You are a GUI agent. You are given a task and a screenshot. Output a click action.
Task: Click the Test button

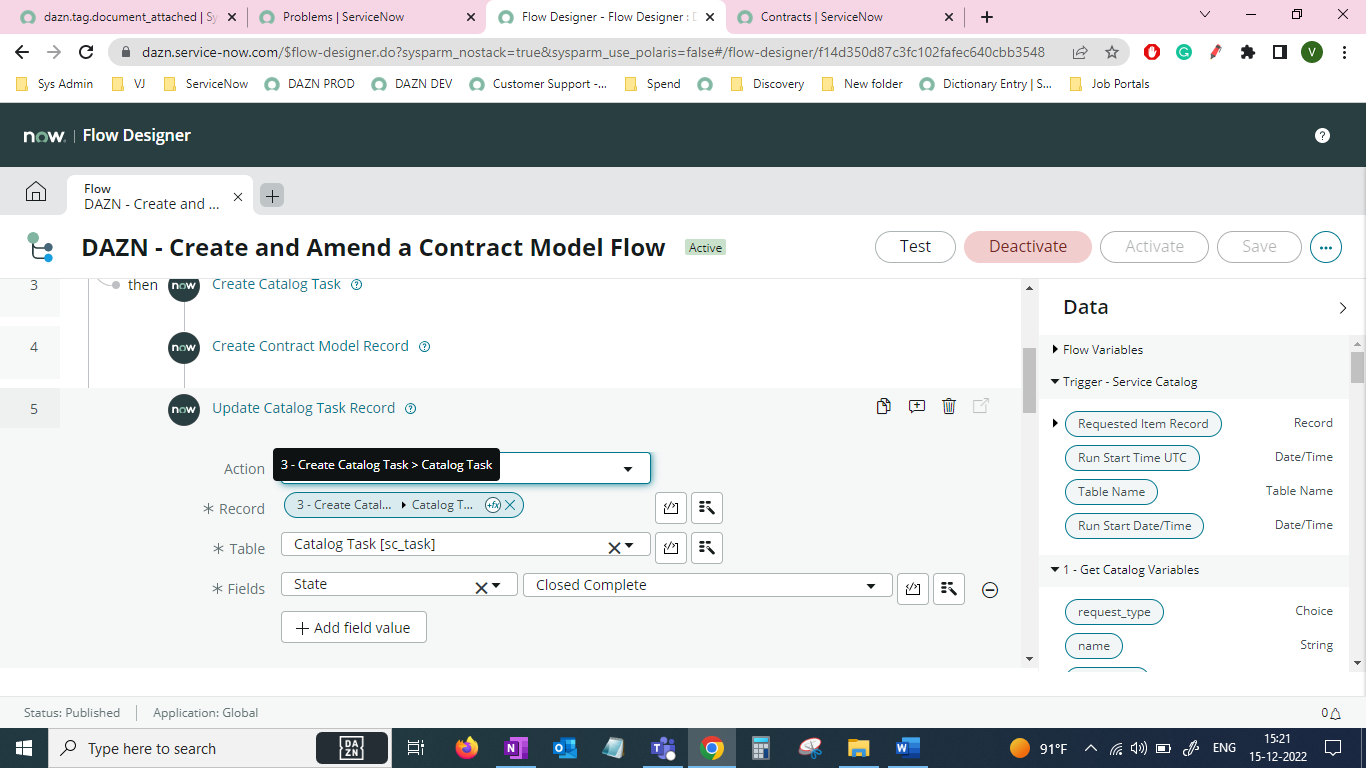915,247
